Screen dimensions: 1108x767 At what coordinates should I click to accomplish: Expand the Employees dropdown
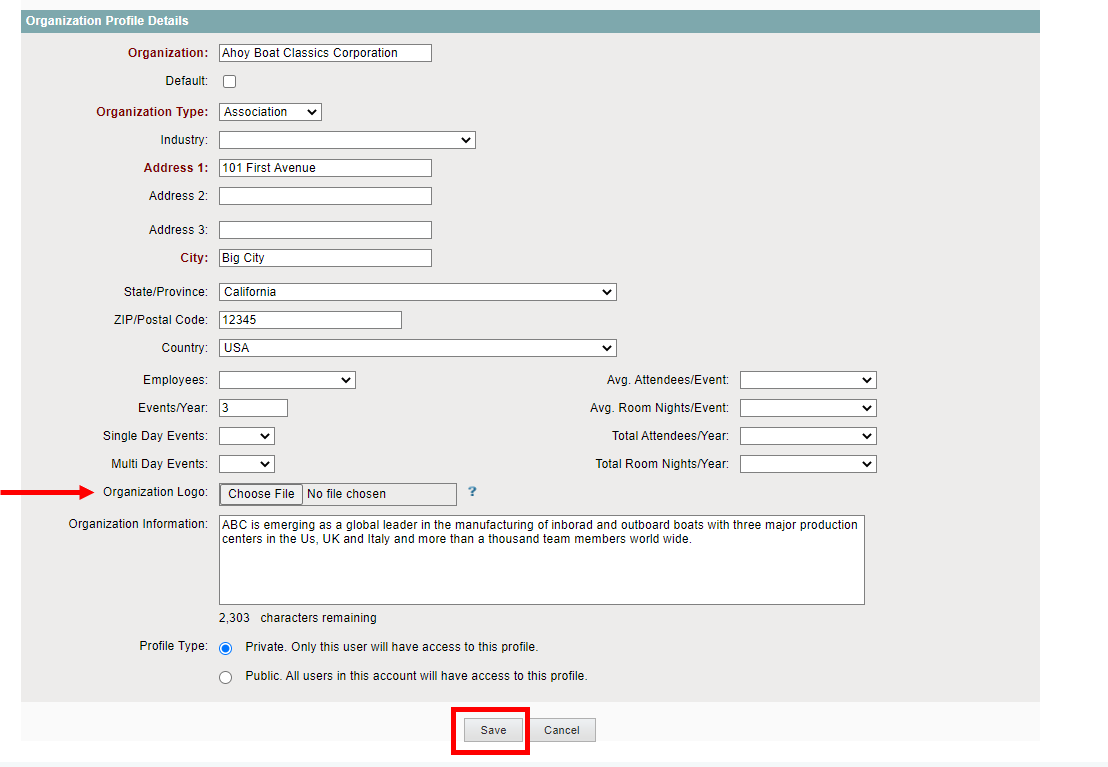(287, 380)
